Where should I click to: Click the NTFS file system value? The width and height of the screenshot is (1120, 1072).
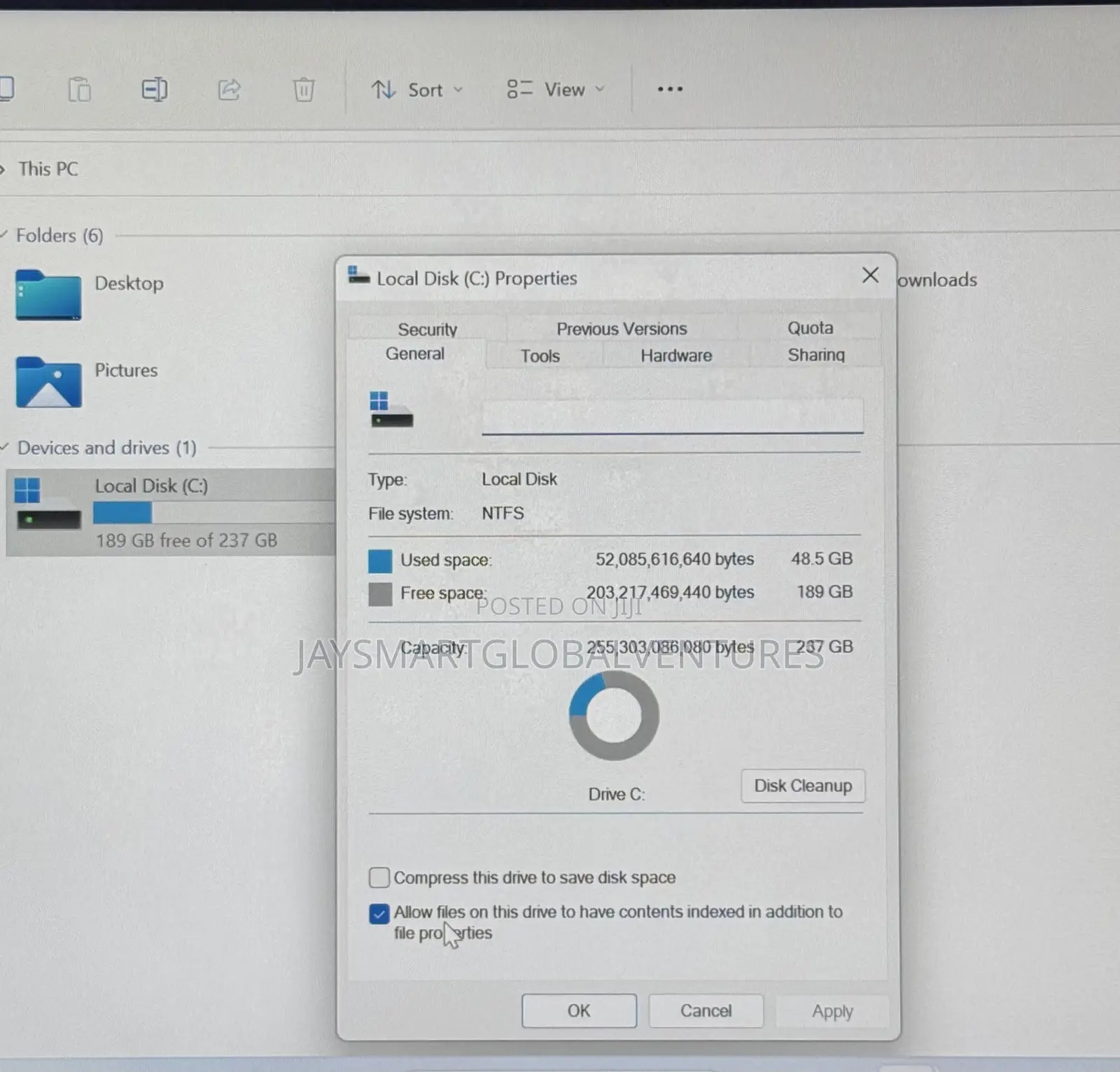pyautogui.click(x=503, y=513)
